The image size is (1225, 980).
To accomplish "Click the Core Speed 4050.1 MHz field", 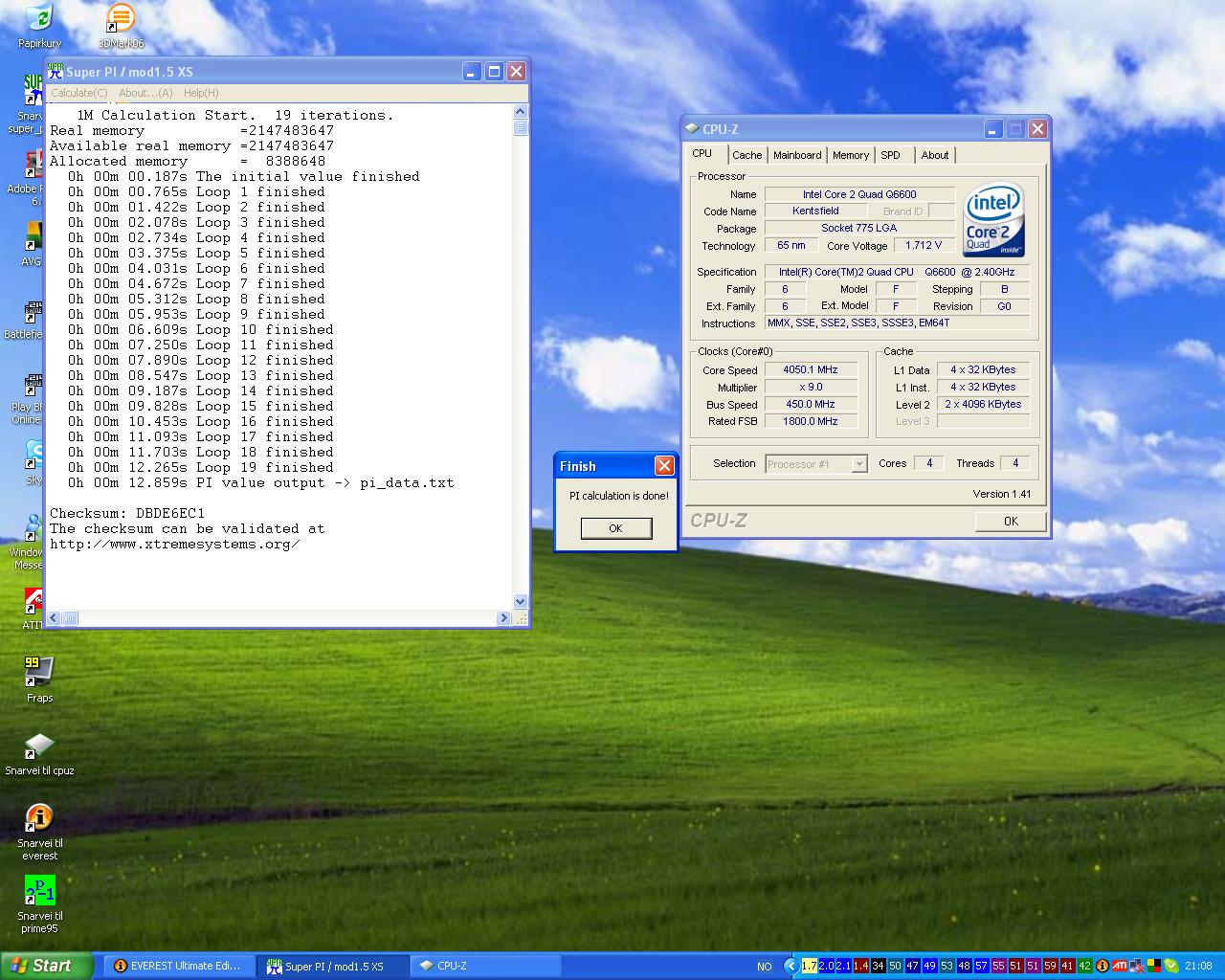I will pyautogui.click(x=810, y=370).
